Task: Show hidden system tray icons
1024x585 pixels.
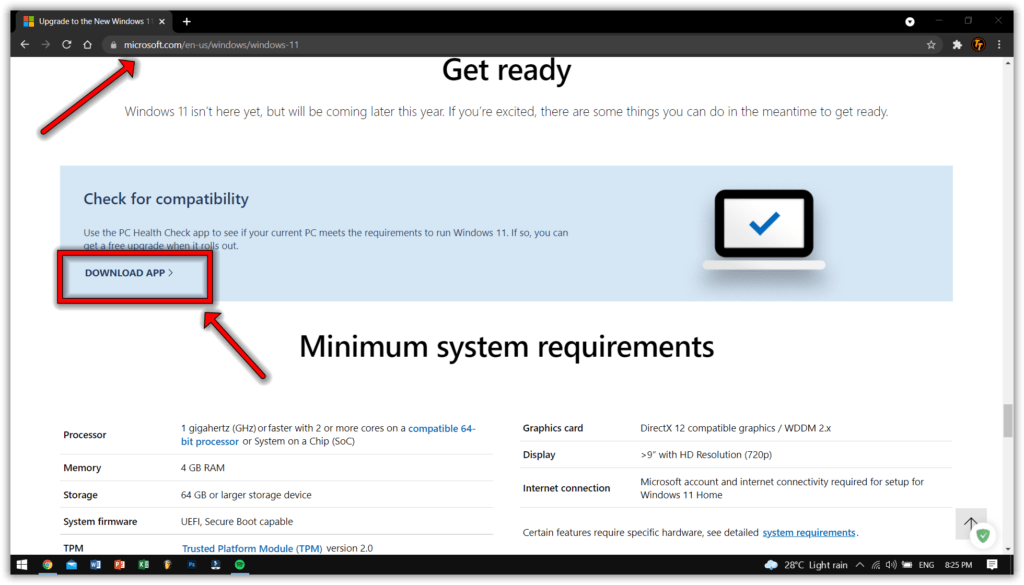Action: click(x=860, y=565)
